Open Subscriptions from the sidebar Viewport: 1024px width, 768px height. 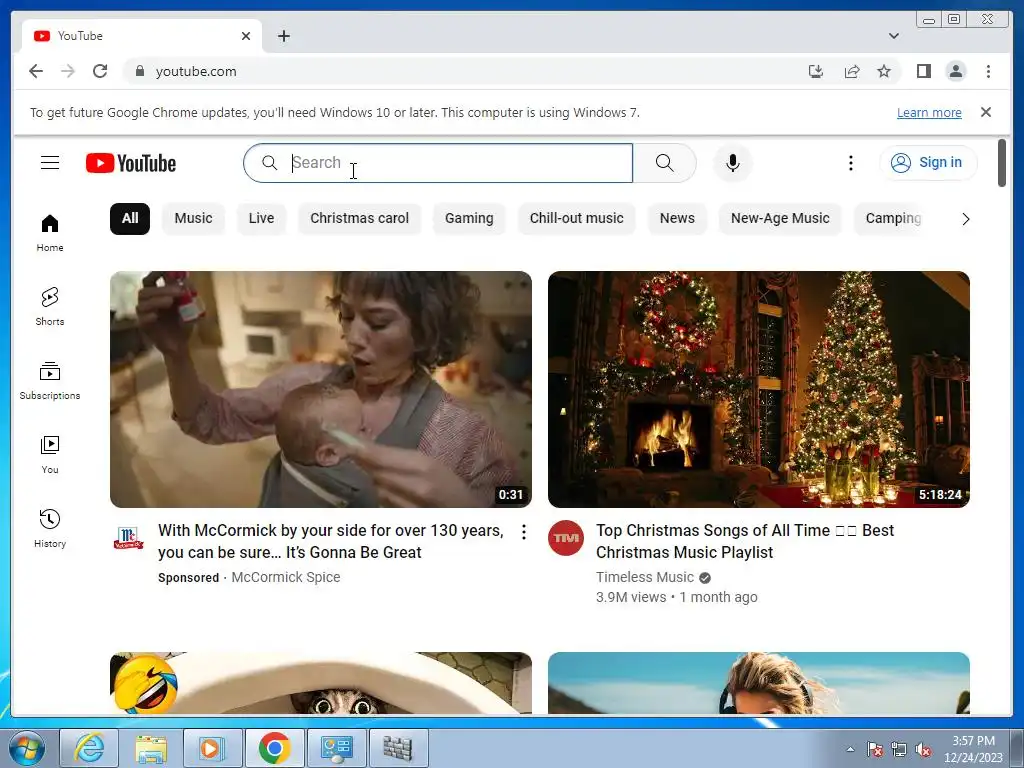[50, 381]
